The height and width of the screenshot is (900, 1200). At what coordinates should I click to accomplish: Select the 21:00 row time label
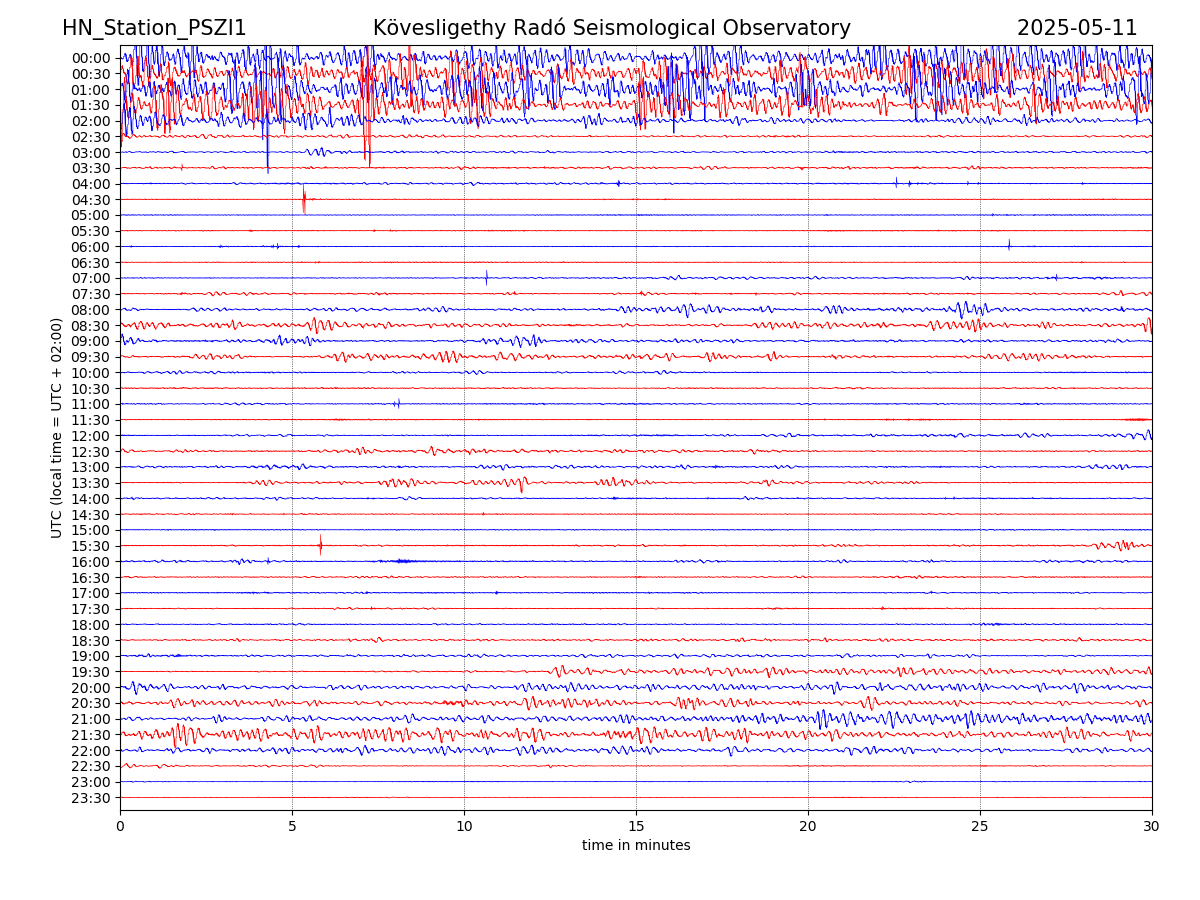91,719
